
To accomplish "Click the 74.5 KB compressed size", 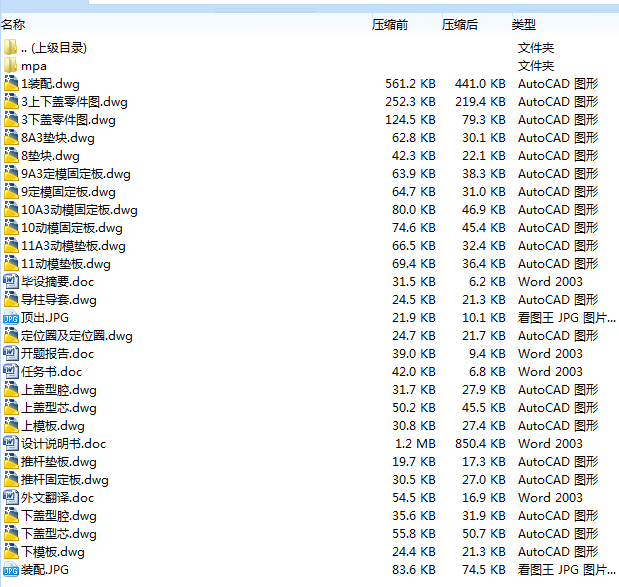I will [x=484, y=570].
